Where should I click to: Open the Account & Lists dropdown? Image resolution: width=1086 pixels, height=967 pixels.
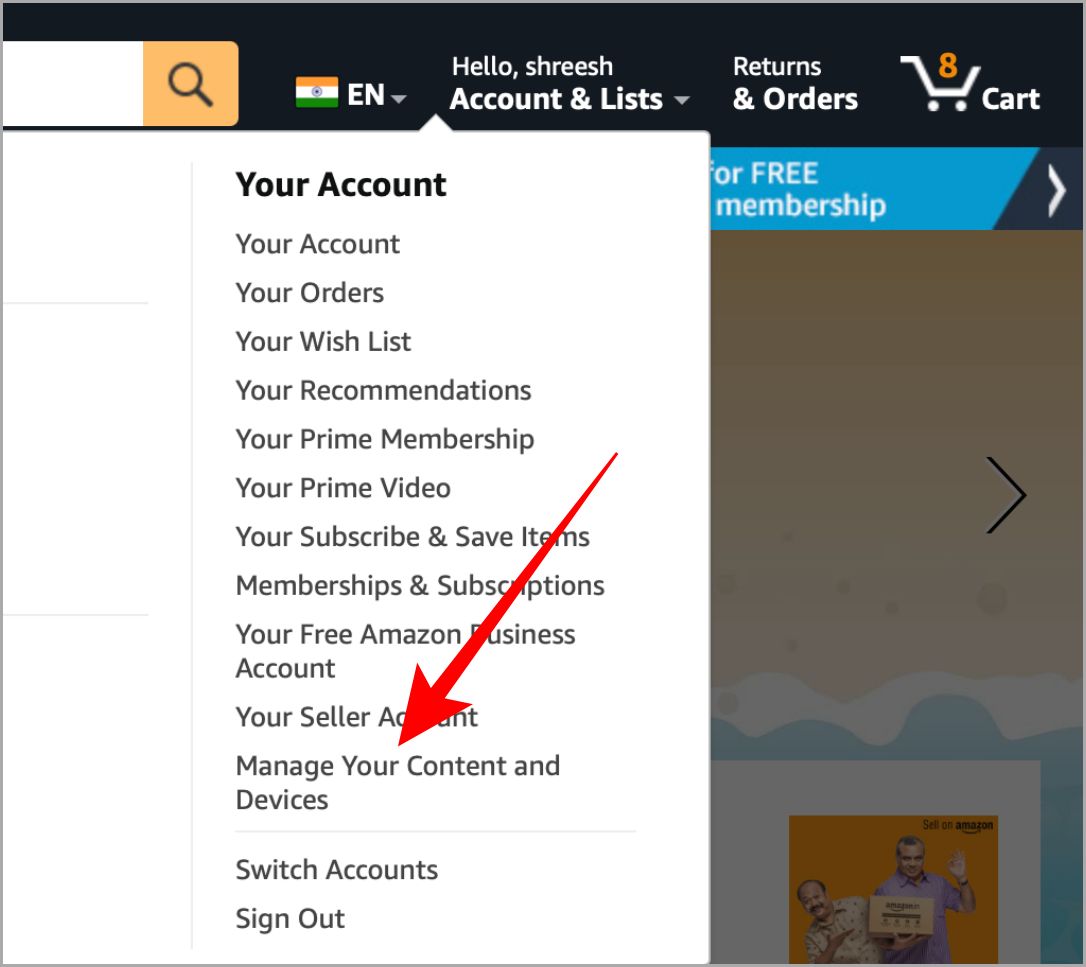click(556, 99)
